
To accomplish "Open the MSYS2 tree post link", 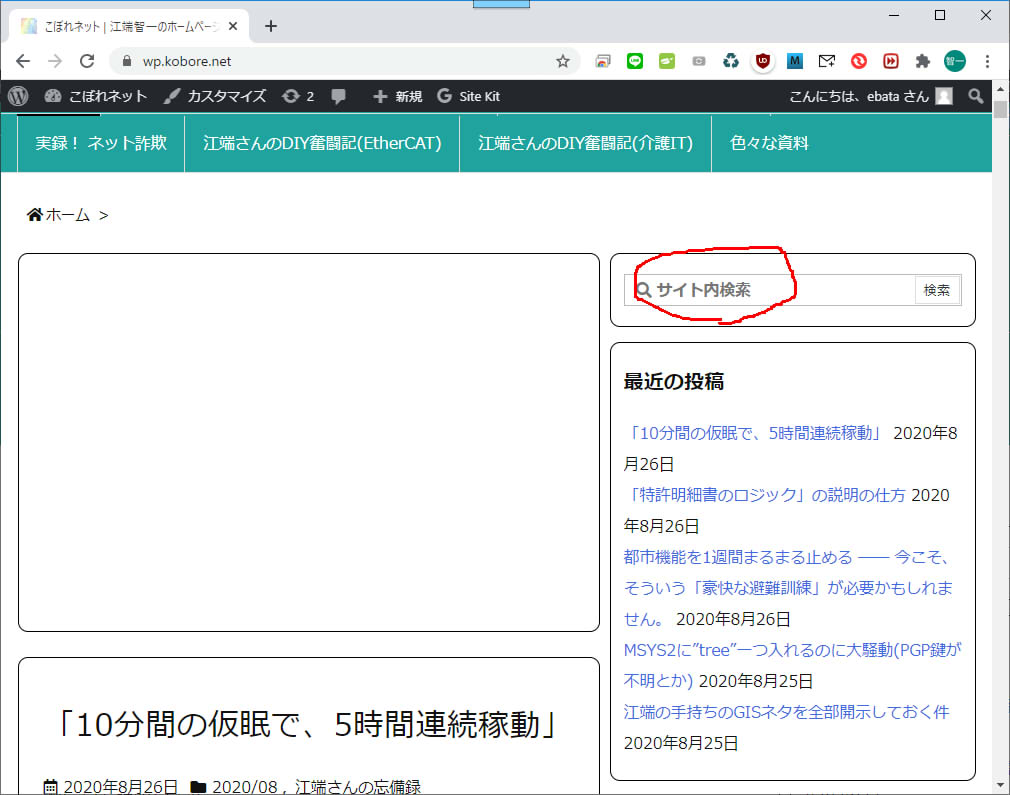I will (791, 650).
